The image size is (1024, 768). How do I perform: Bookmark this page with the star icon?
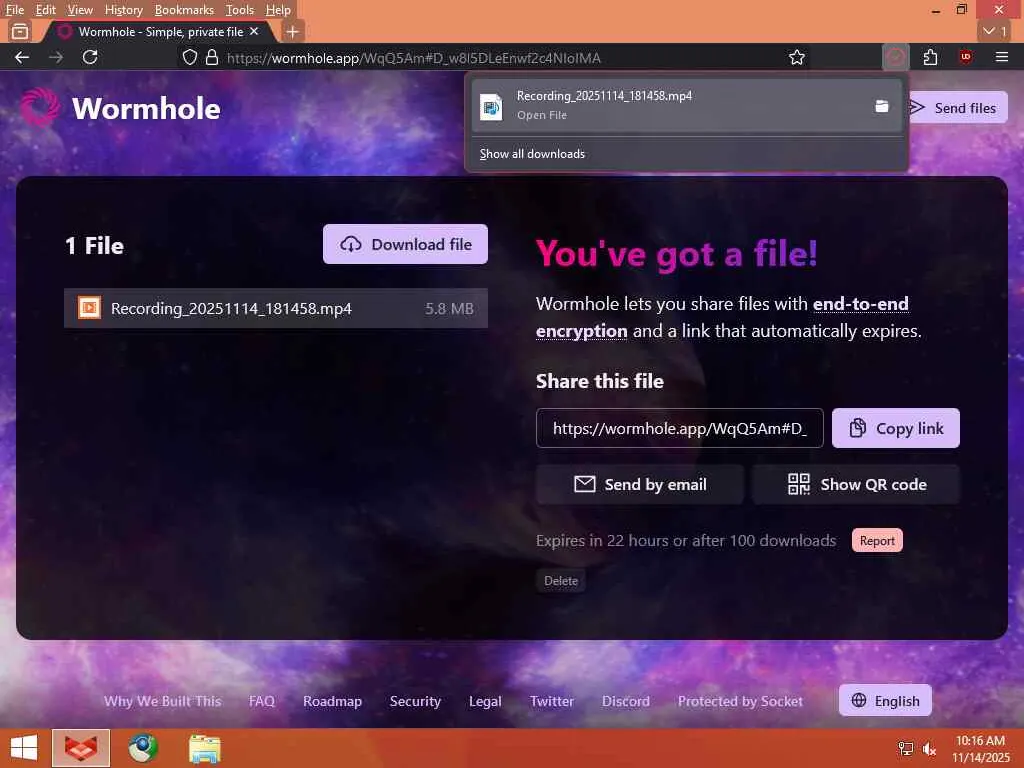tap(796, 57)
